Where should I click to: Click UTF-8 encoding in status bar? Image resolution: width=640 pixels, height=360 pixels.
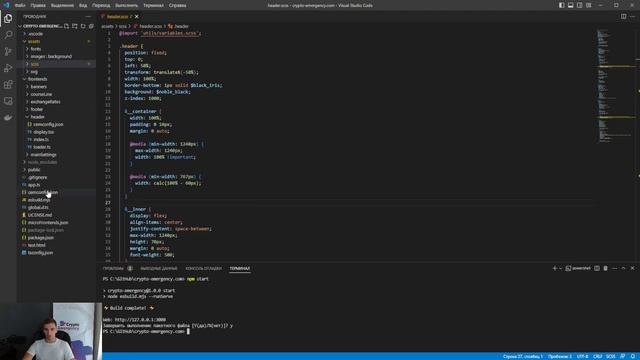pos(582,356)
